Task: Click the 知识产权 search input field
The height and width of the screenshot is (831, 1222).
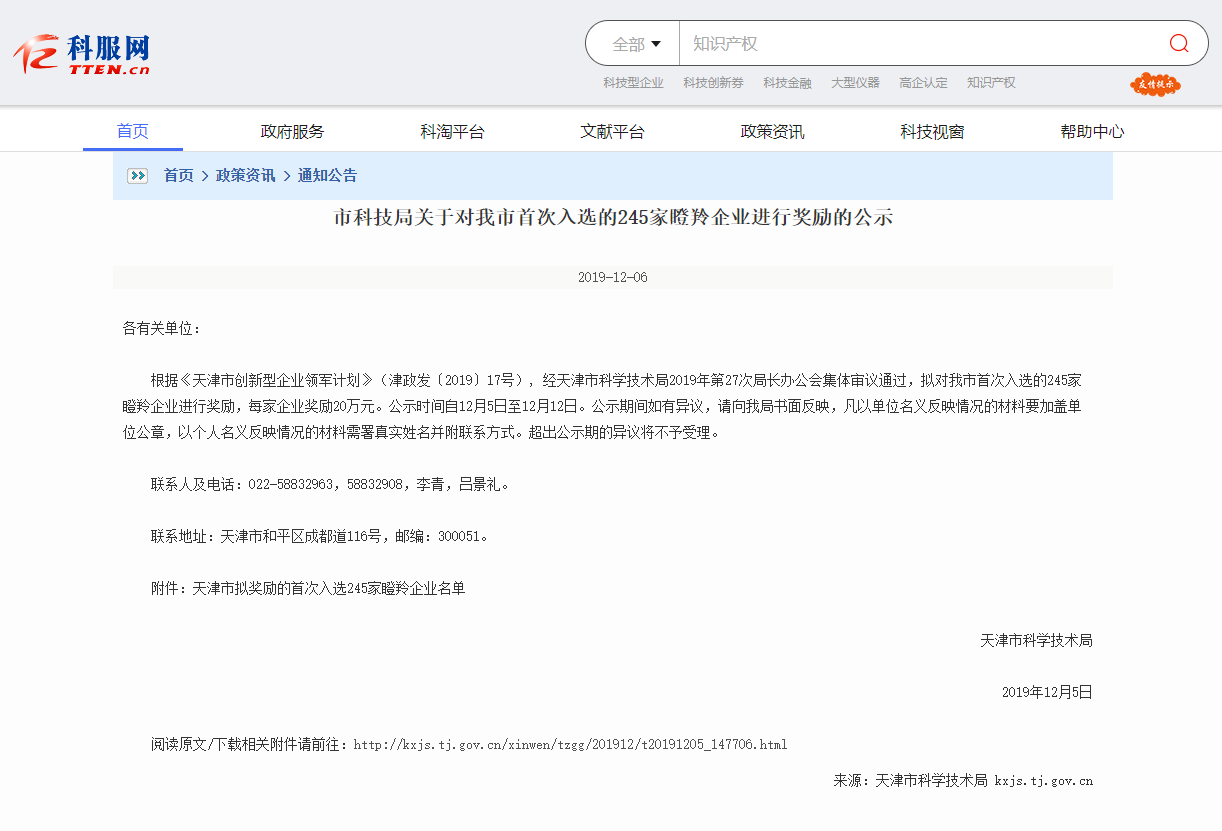Action: (920, 44)
